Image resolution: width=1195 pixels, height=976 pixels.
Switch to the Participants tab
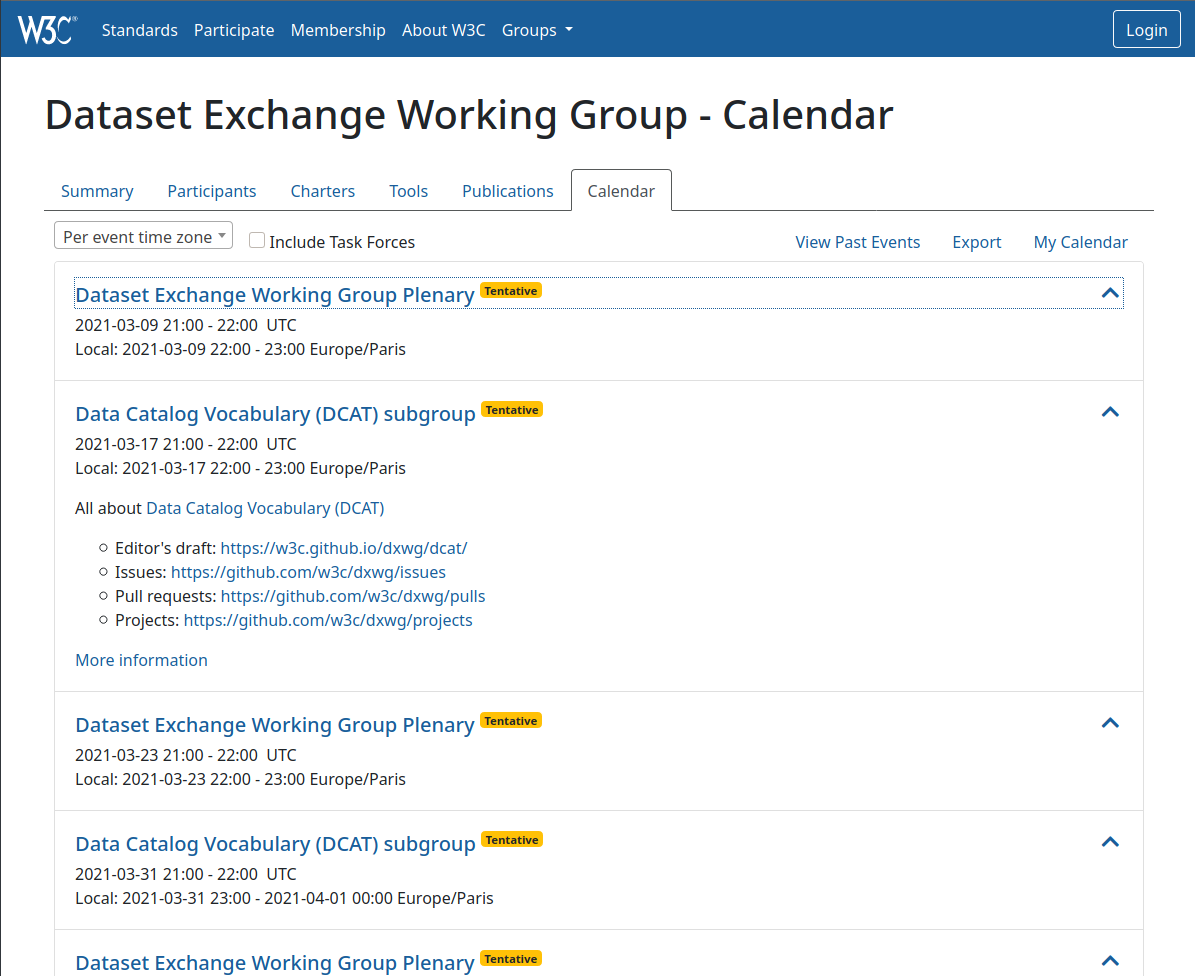[211, 191]
